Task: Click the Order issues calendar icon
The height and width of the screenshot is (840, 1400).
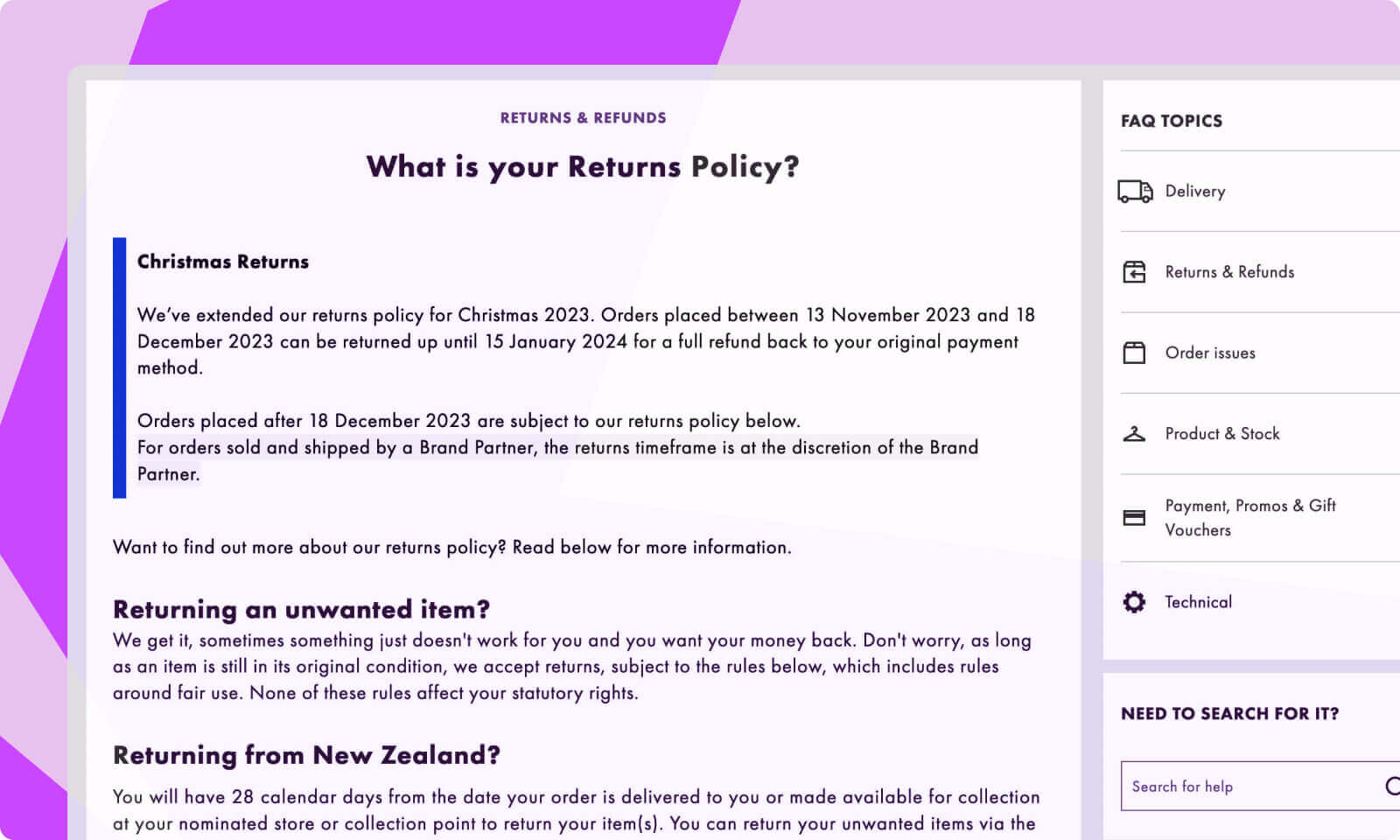Action: 1134,353
